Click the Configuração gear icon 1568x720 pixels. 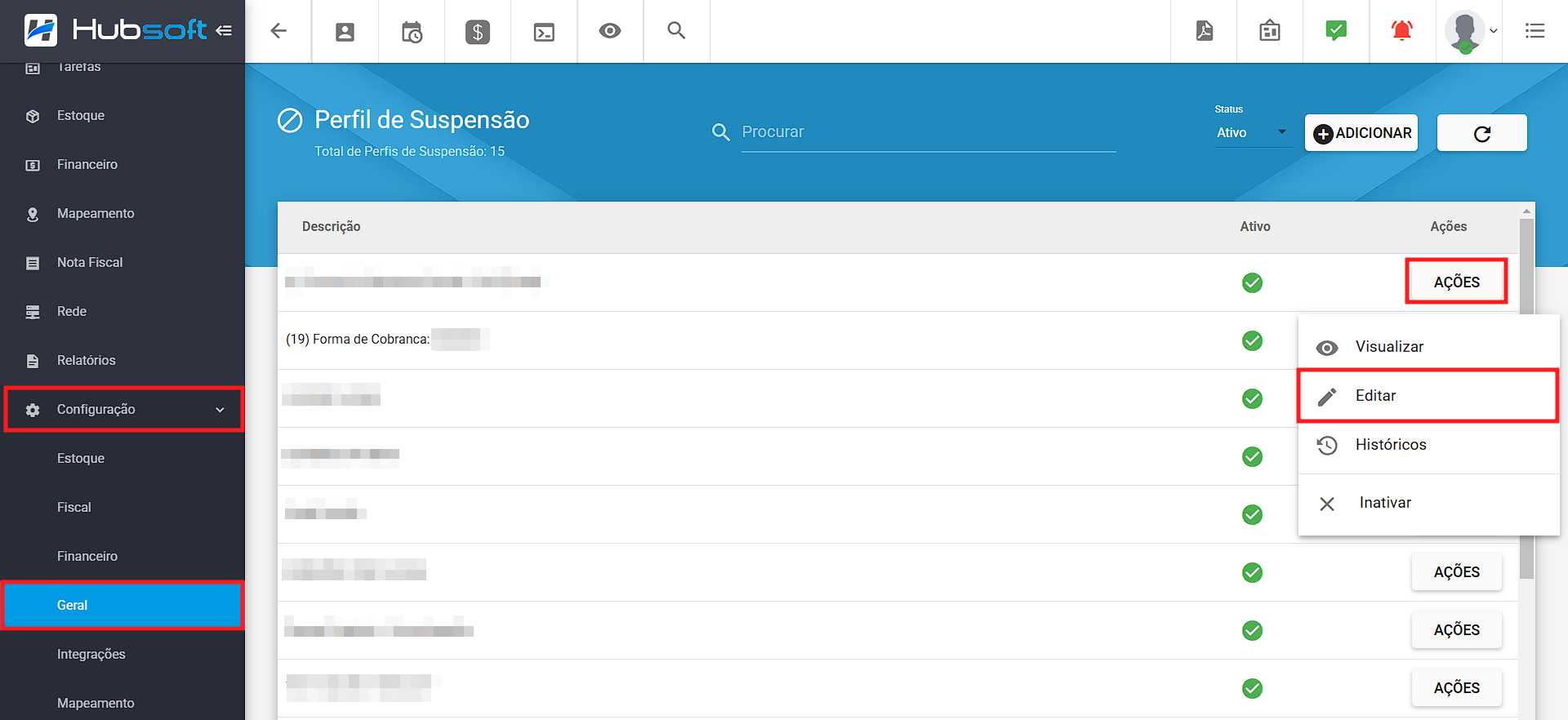pos(33,410)
